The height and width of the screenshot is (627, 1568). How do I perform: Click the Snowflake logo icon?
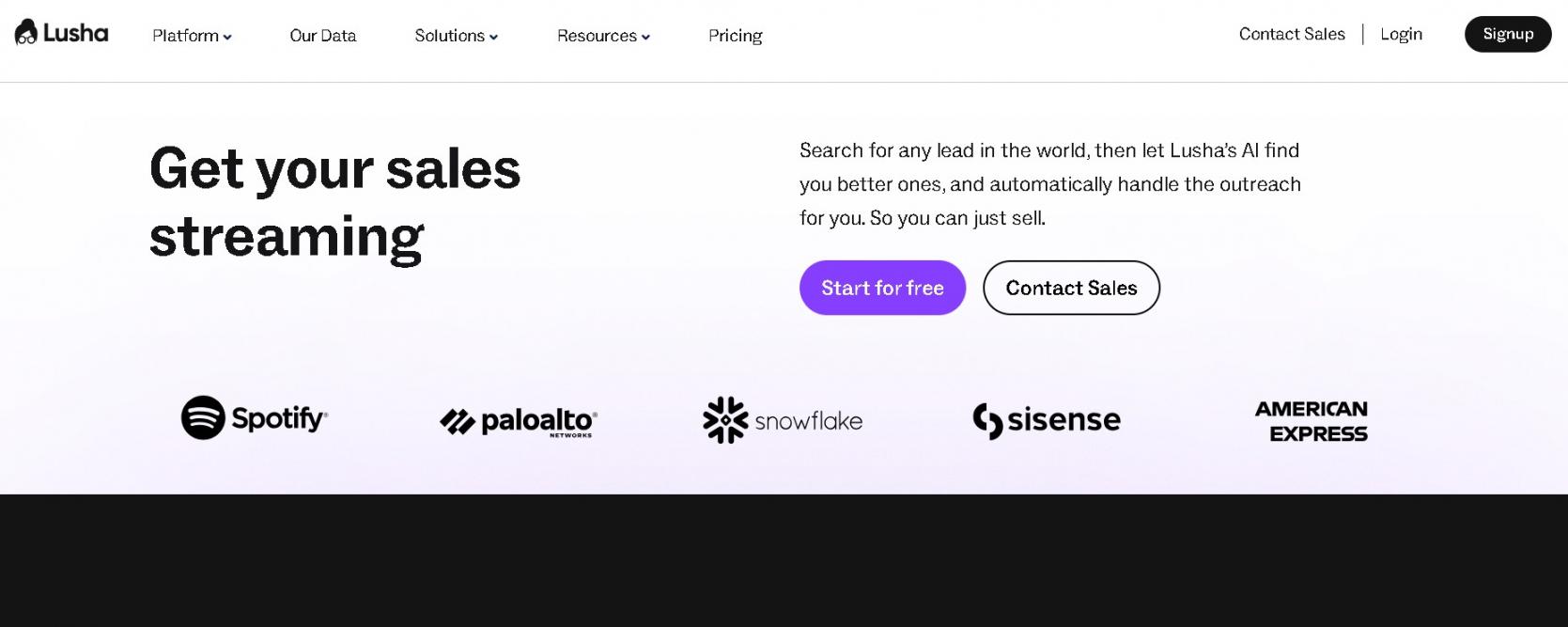click(x=725, y=420)
